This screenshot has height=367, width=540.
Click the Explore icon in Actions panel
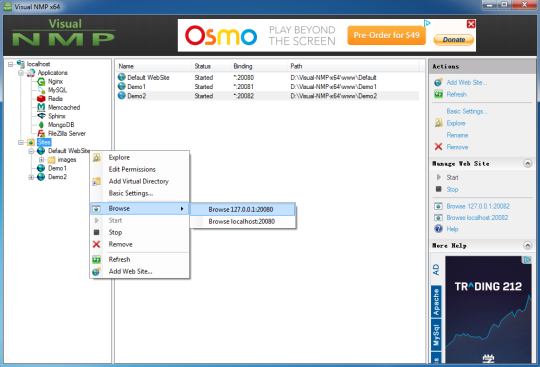click(x=438, y=123)
